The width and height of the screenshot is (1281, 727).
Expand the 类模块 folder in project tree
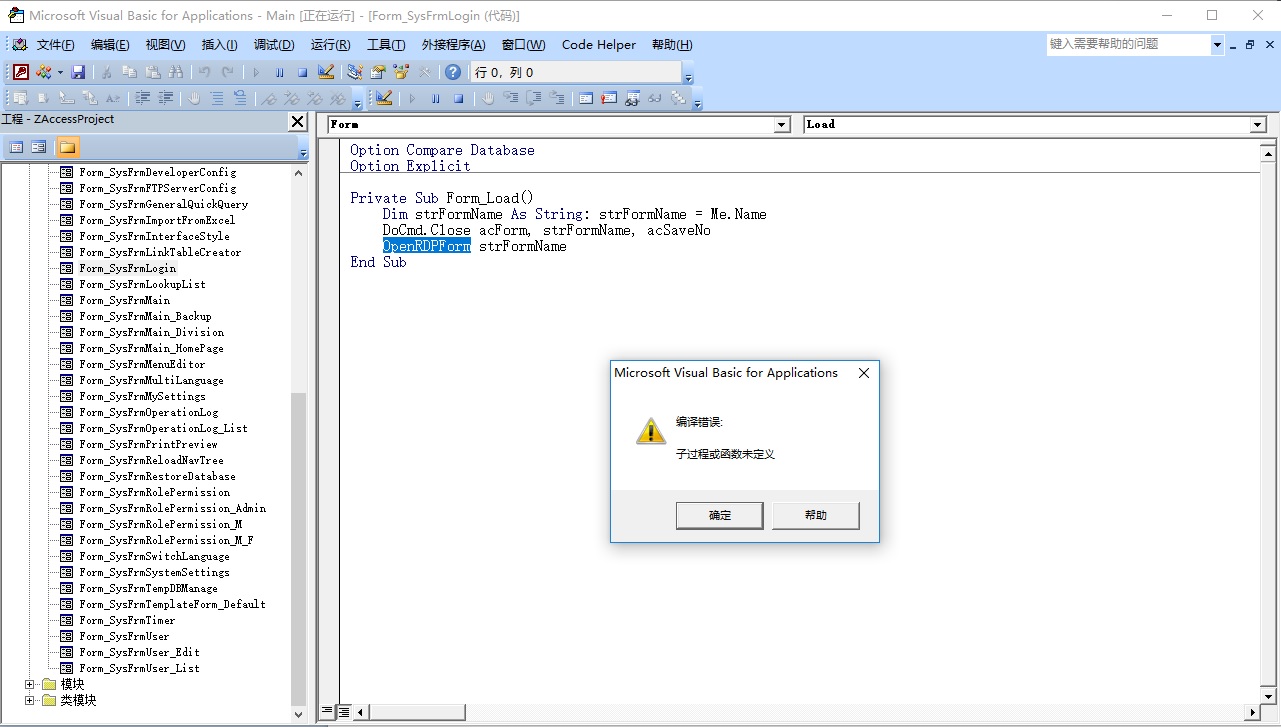[30, 700]
